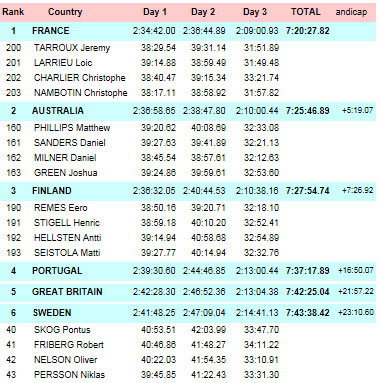This screenshot has height=383, width=379.
Task: Click the PORTUGAL team row
Action: [188, 271]
